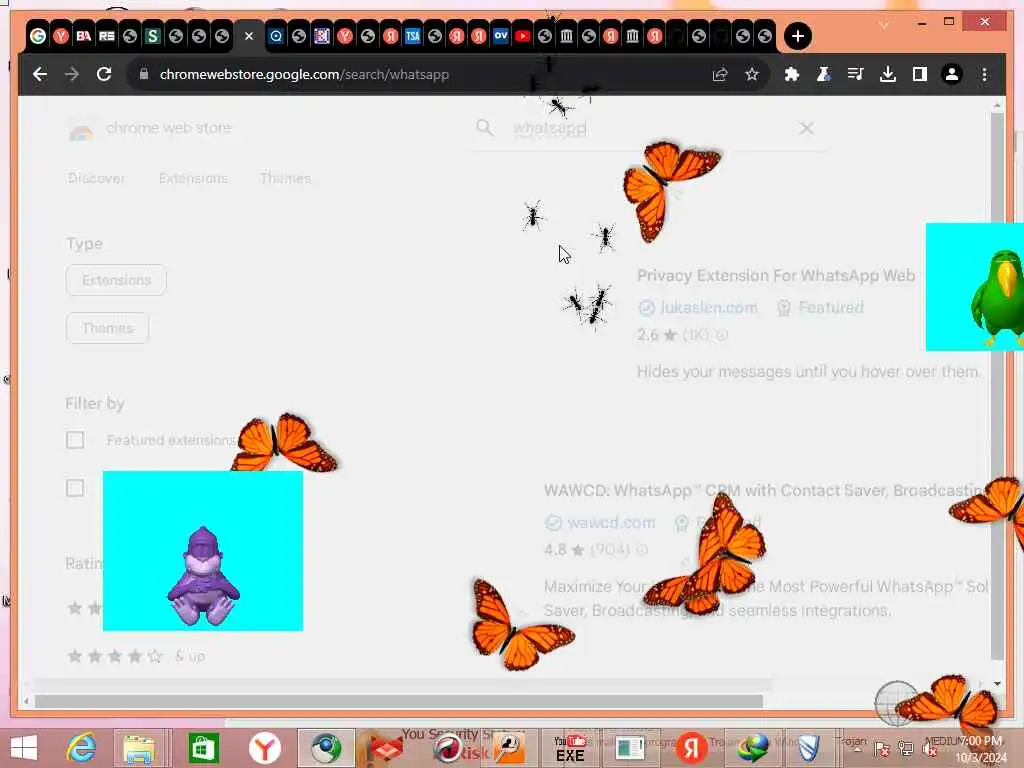The width and height of the screenshot is (1024, 768).
Task: Show Chrome downloads
Action: click(888, 74)
